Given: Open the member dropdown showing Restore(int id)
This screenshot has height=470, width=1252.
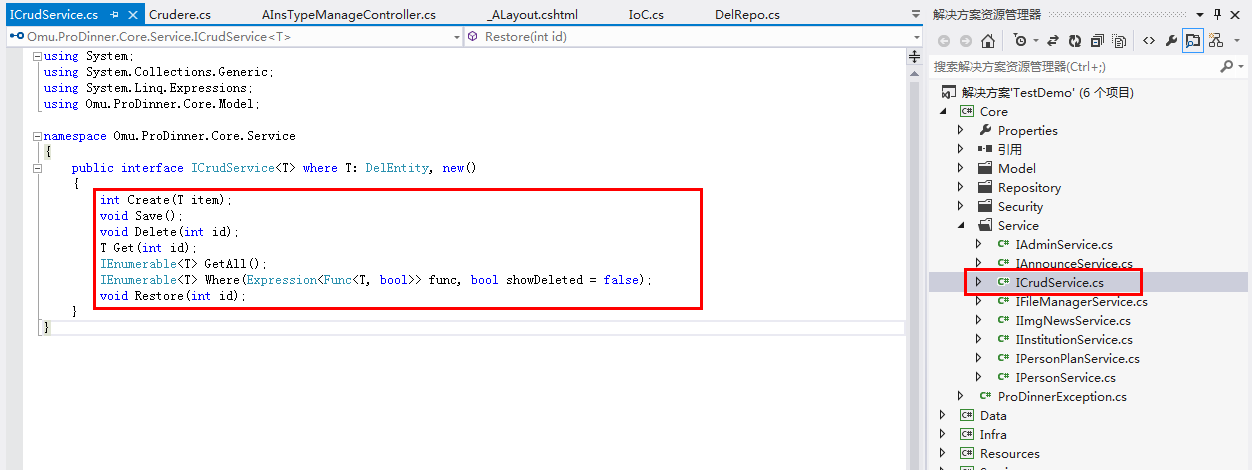Looking at the screenshot, I should [693, 36].
